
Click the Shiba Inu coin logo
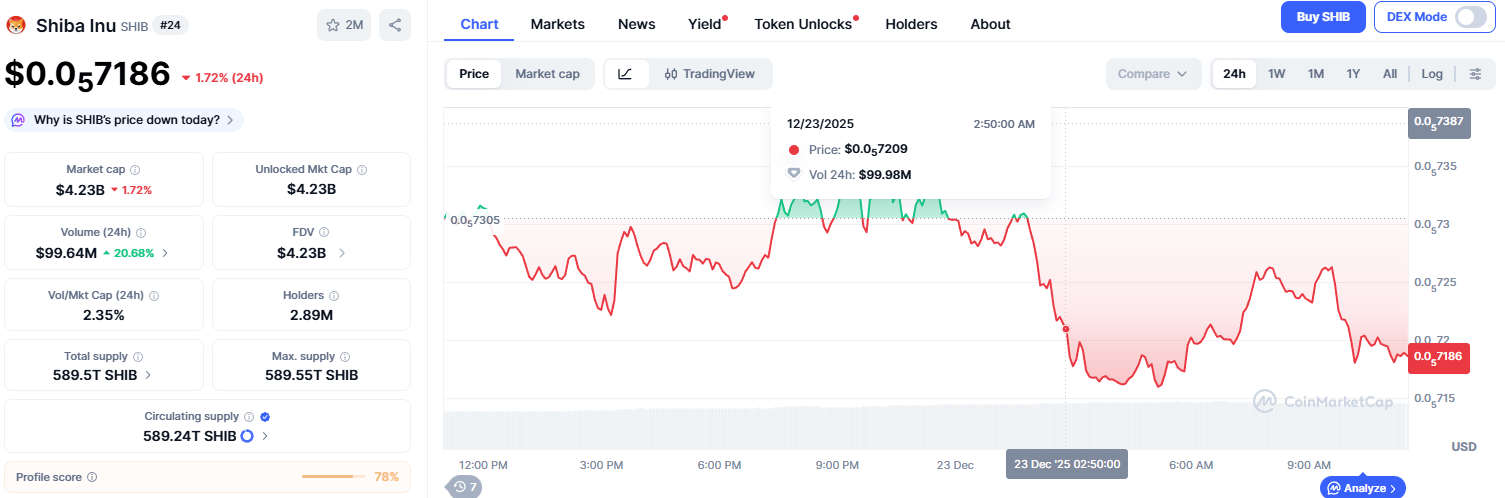point(15,25)
